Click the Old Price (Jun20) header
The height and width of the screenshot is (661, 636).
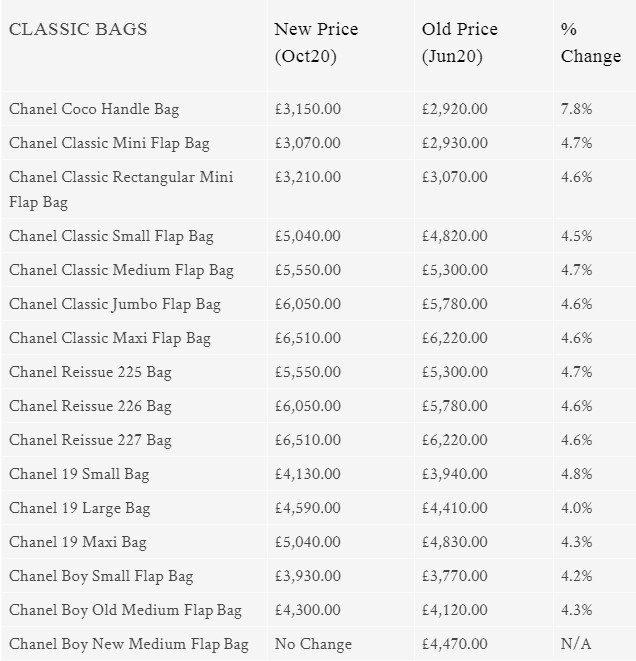pyautogui.click(x=457, y=43)
